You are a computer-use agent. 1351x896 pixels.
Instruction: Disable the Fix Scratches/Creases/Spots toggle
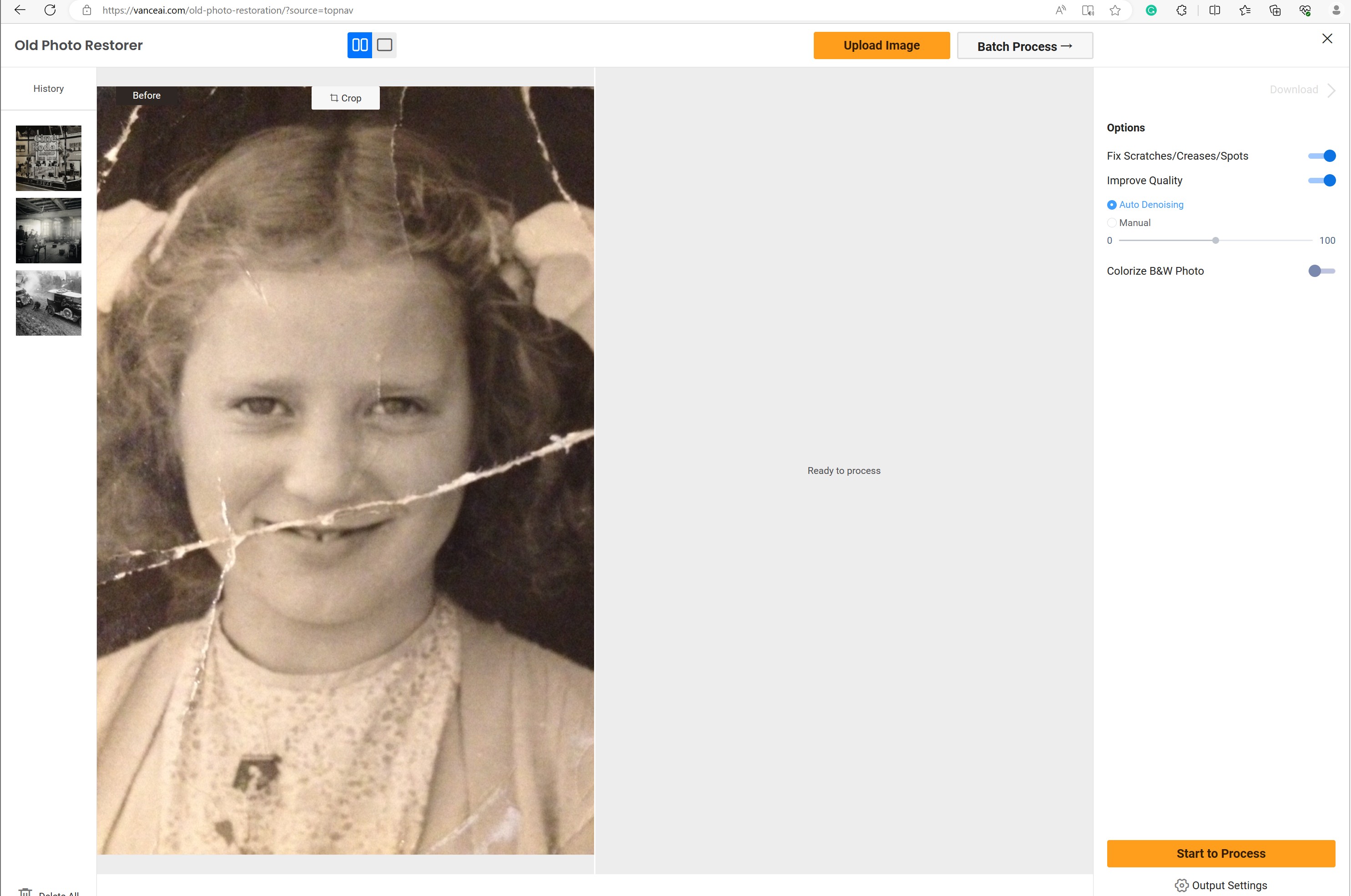[x=1321, y=156]
